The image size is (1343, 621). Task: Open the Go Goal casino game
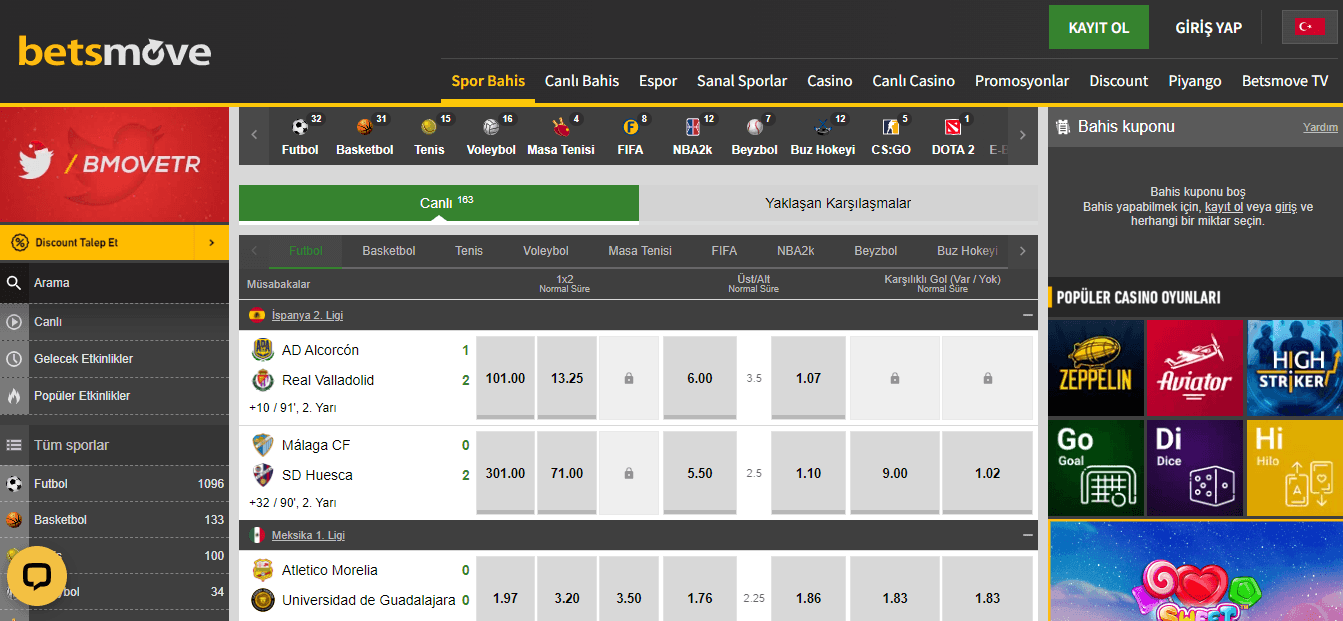(x=1096, y=468)
